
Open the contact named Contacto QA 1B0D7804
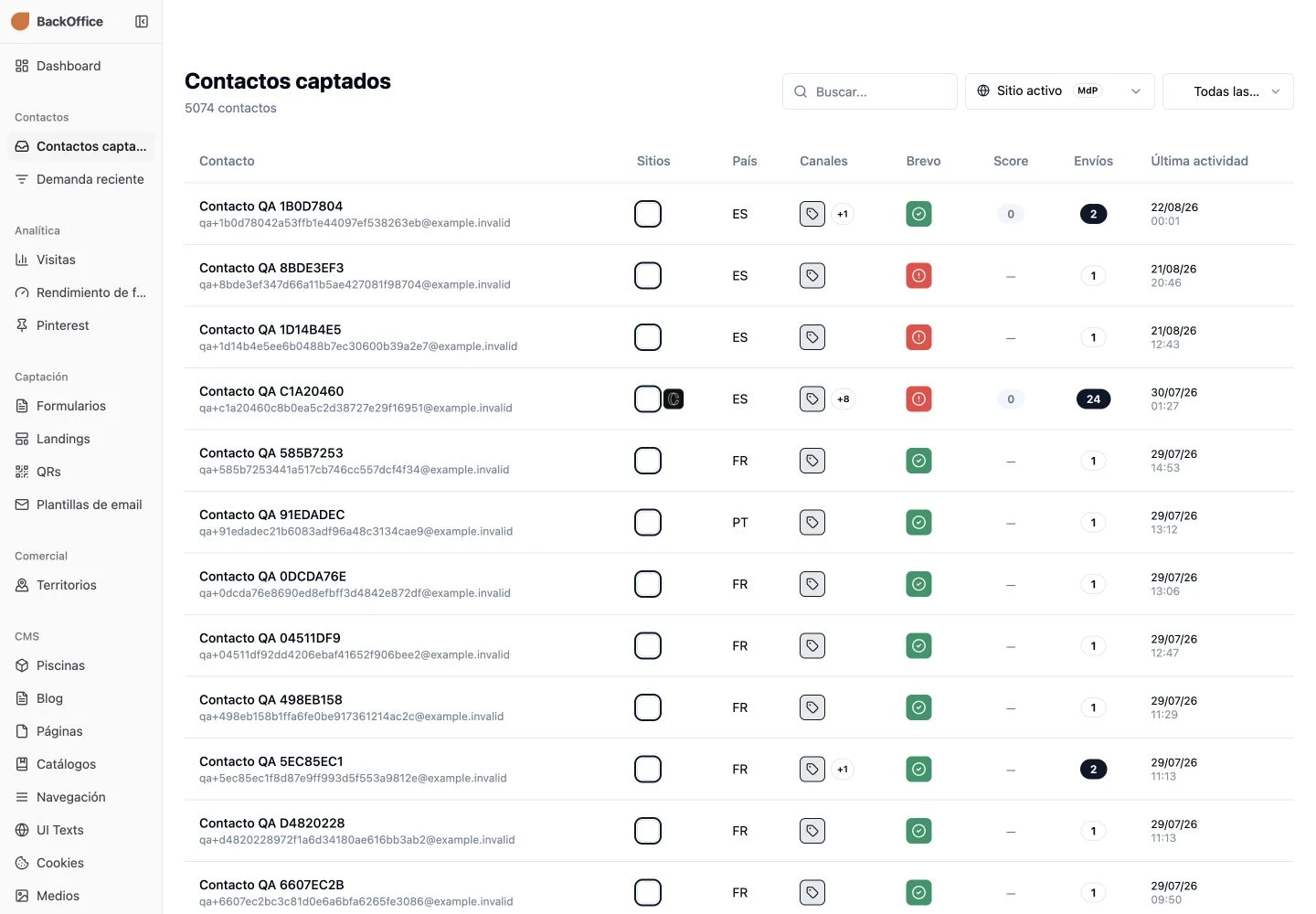(x=271, y=207)
